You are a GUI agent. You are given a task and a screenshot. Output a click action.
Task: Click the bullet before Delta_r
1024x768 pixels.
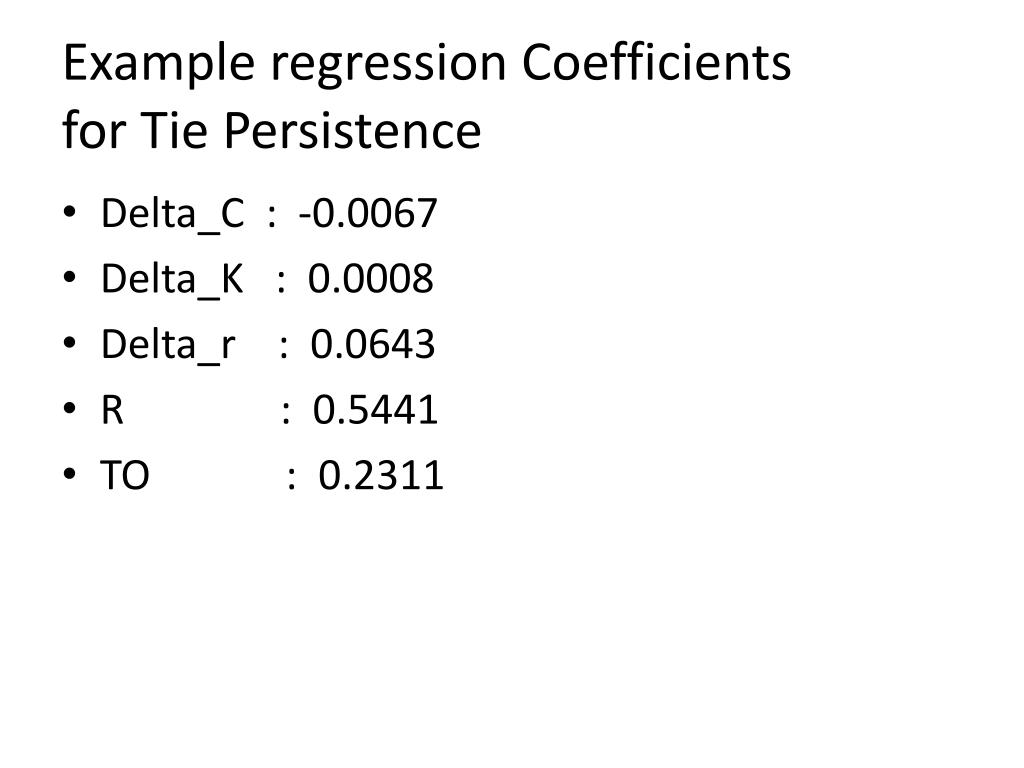(70, 342)
